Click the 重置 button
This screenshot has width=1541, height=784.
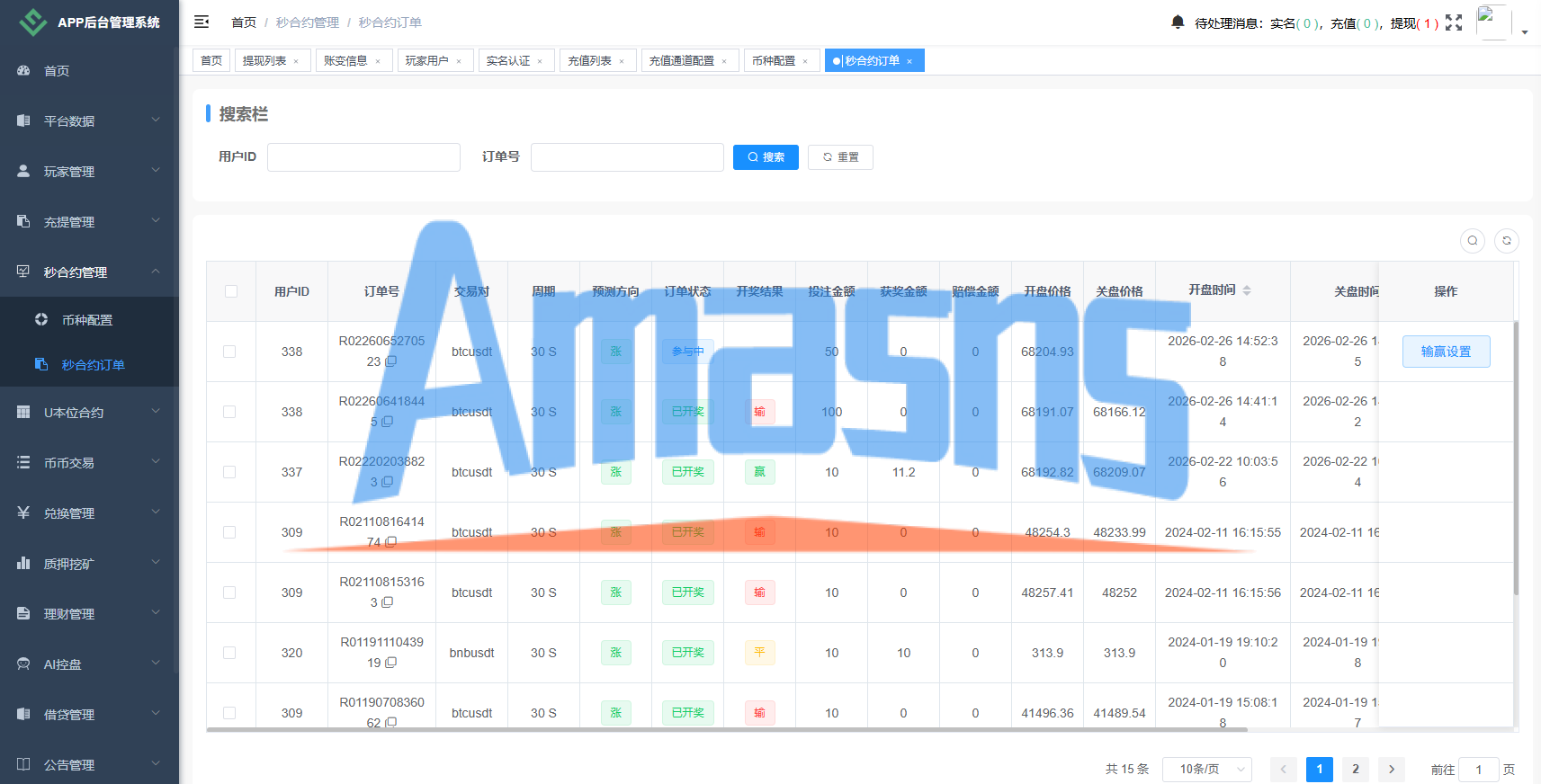tap(840, 157)
